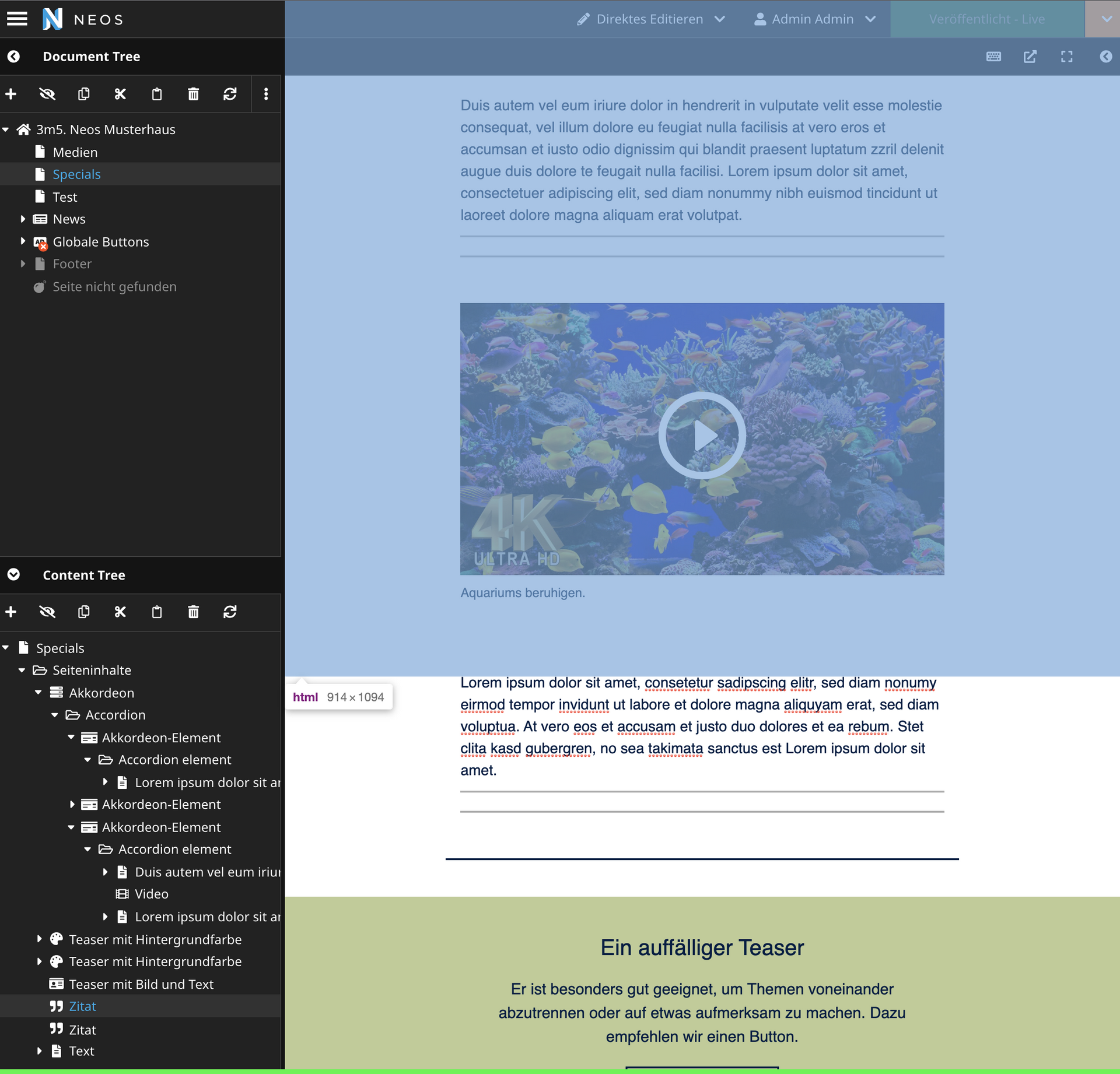Open preview in new window icon

point(1030,57)
